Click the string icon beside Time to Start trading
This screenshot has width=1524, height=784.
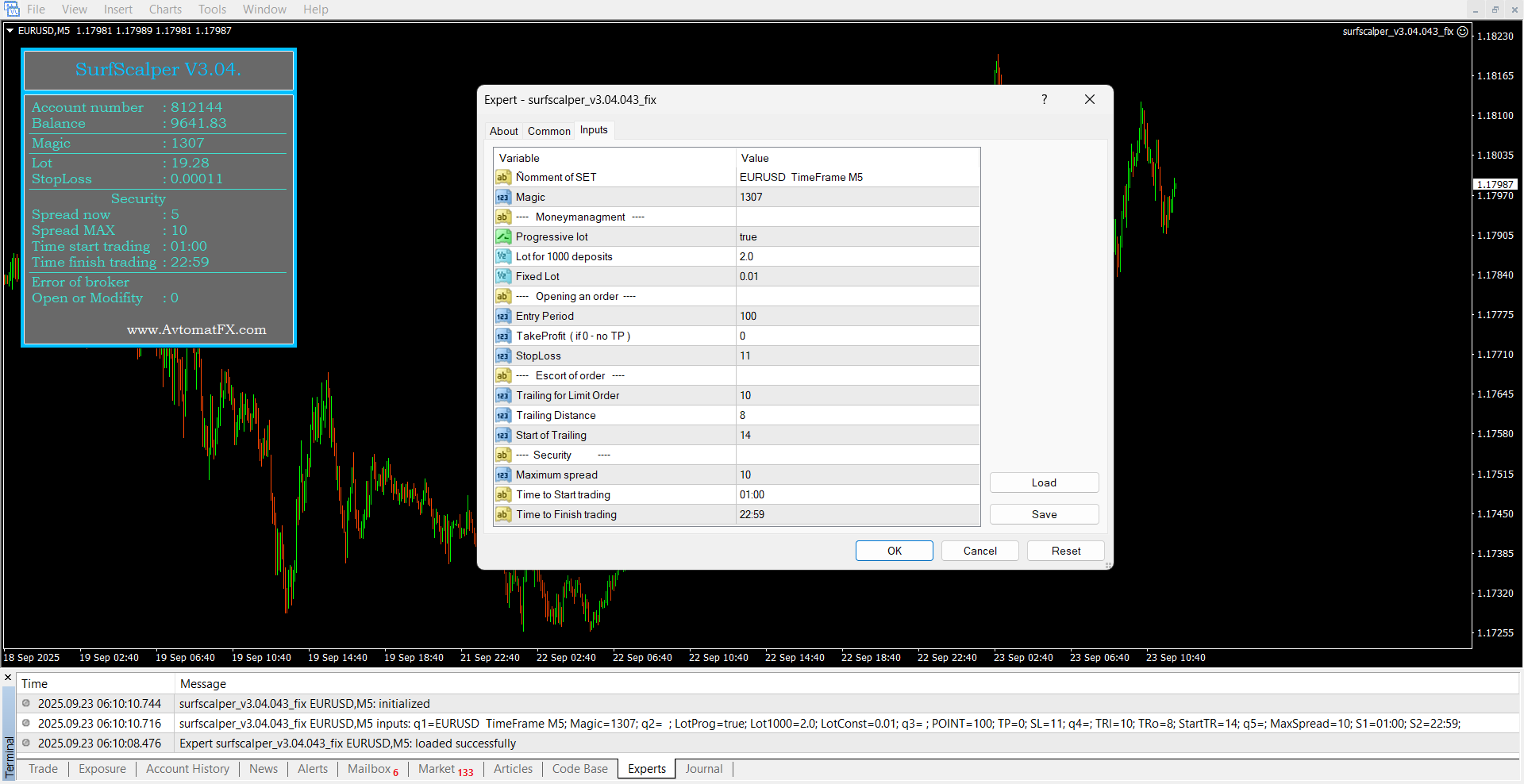503,495
